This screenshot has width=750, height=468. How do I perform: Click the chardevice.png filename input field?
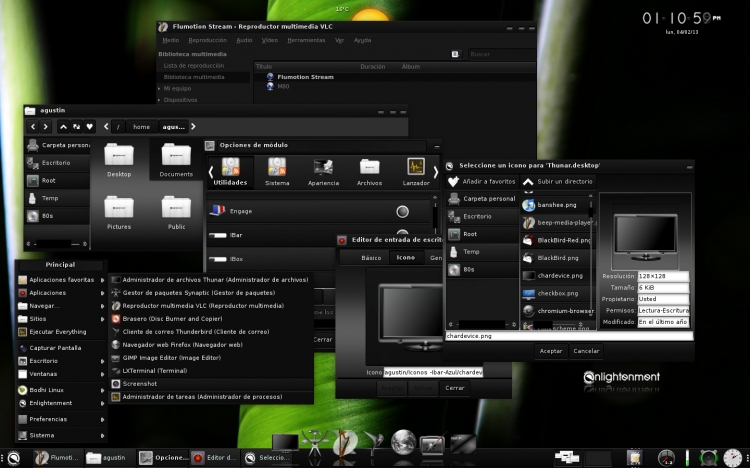point(569,336)
